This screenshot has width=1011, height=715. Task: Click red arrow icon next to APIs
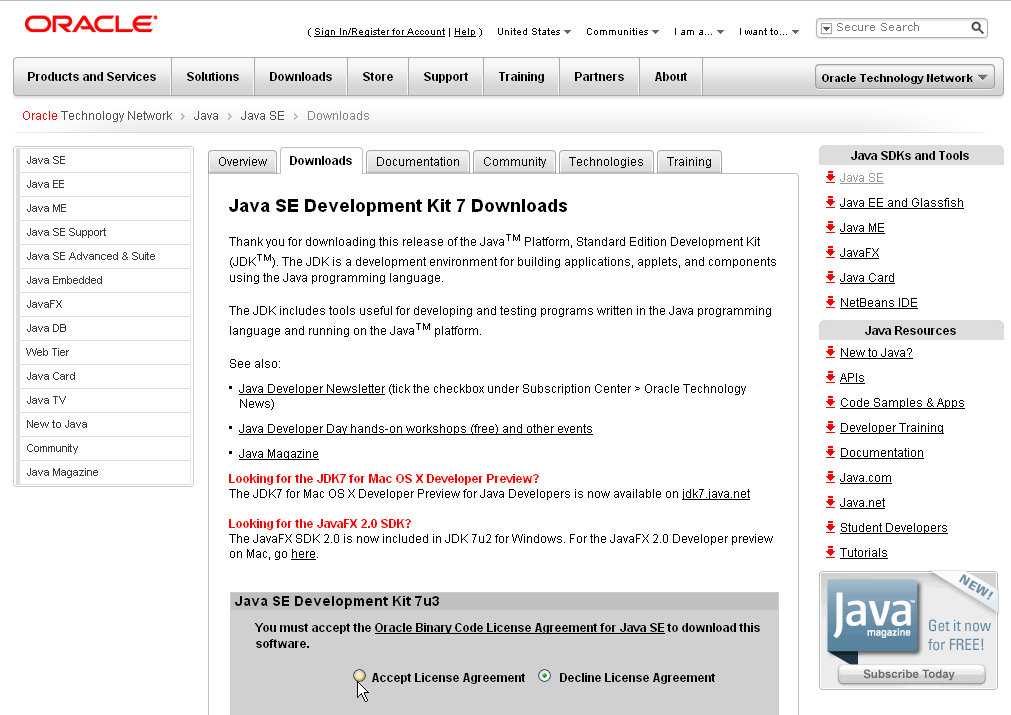(x=830, y=378)
